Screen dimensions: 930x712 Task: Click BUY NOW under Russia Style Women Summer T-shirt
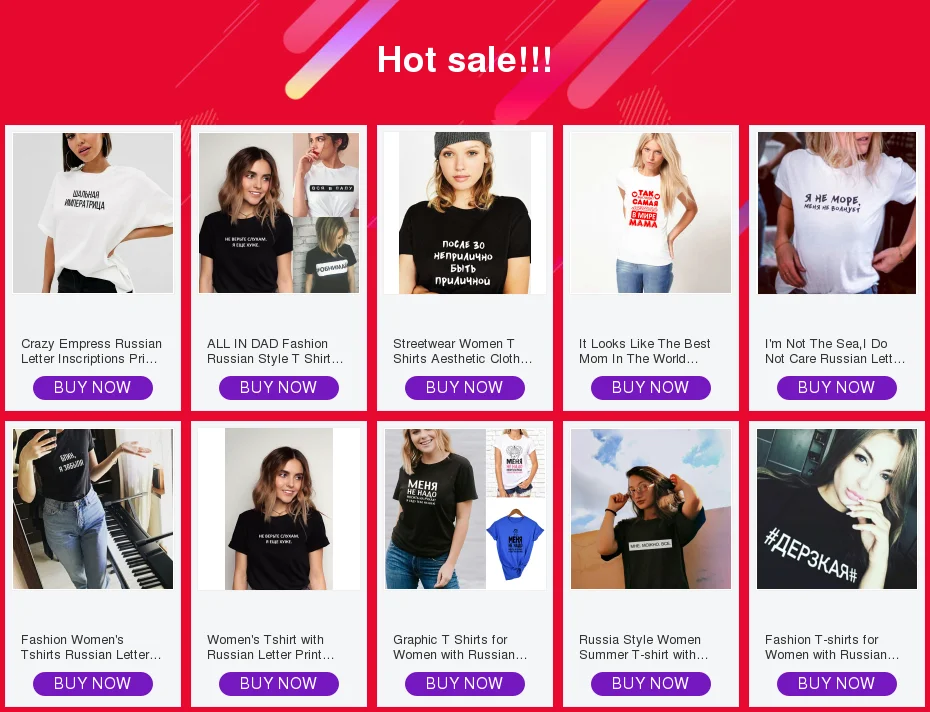(x=651, y=684)
